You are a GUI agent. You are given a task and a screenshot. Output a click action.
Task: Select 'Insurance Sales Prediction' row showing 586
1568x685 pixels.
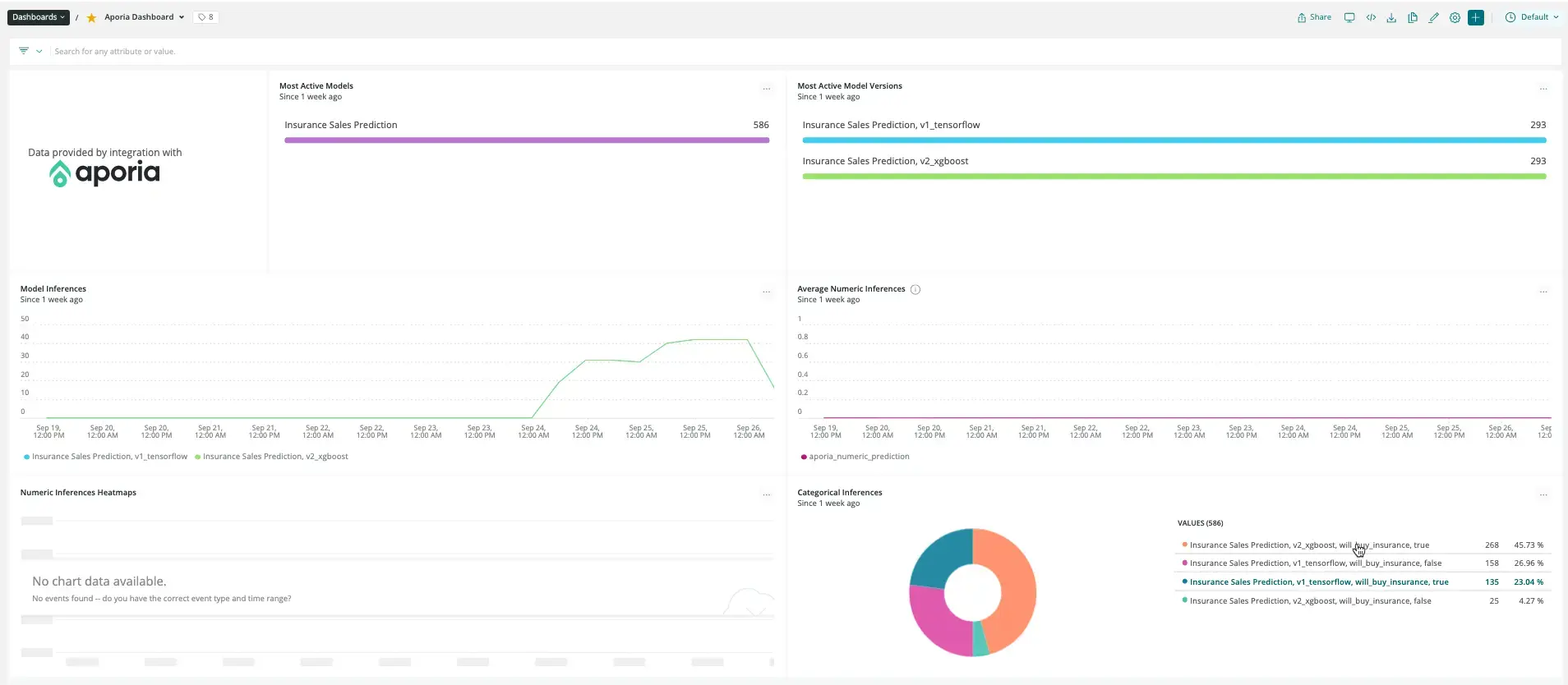(527, 125)
